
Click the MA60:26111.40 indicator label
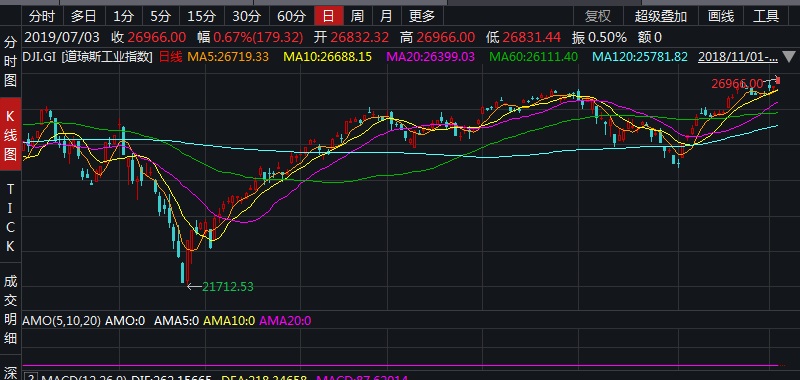pyautogui.click(x=534, y=57)
